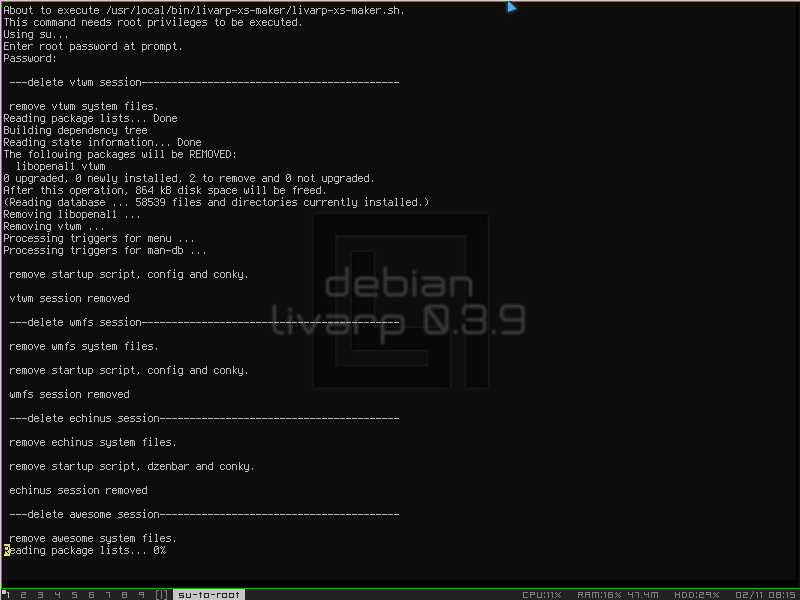The width and height of the screenshot is (800, 600).
Task: Click the 'remove awesome system files.' line
Action: point(93,538)
